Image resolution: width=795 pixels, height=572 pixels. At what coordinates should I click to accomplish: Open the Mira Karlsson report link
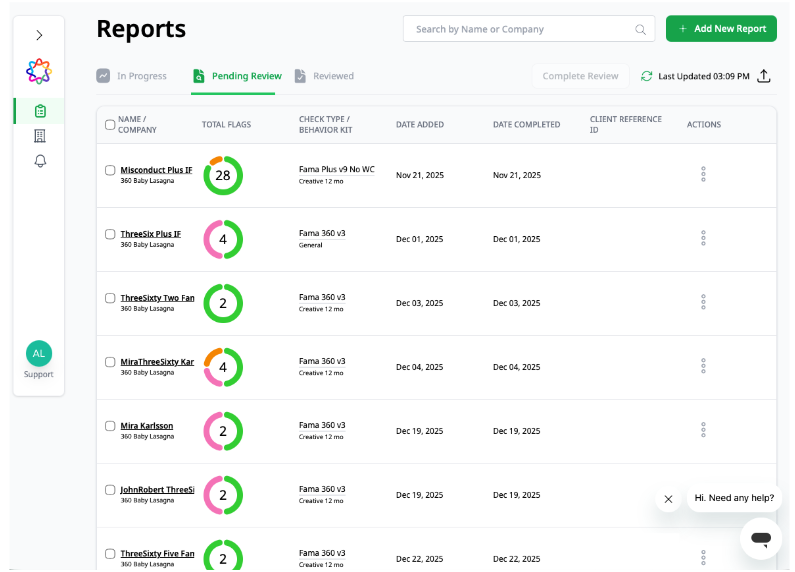[x=147, y=425]
